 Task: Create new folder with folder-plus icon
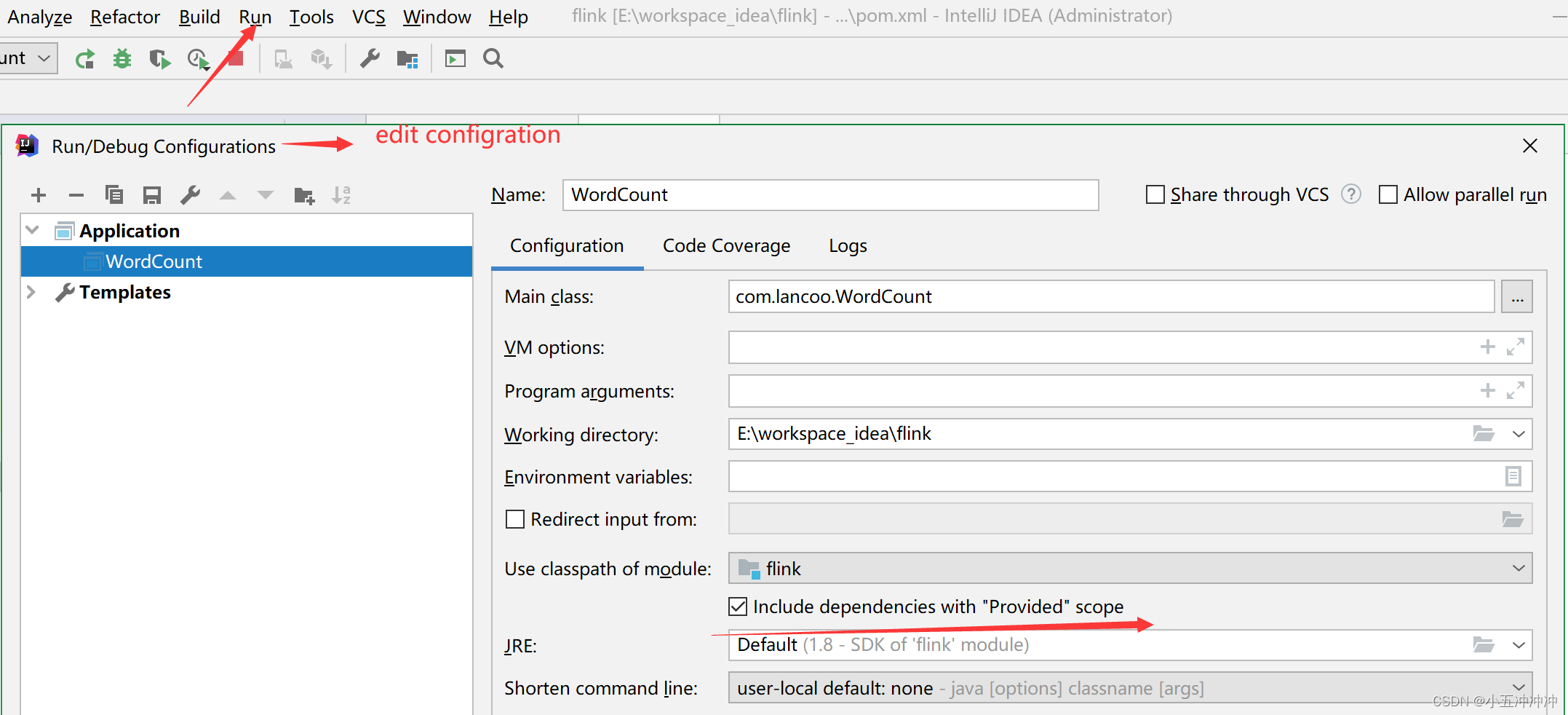tap(304, 195)
